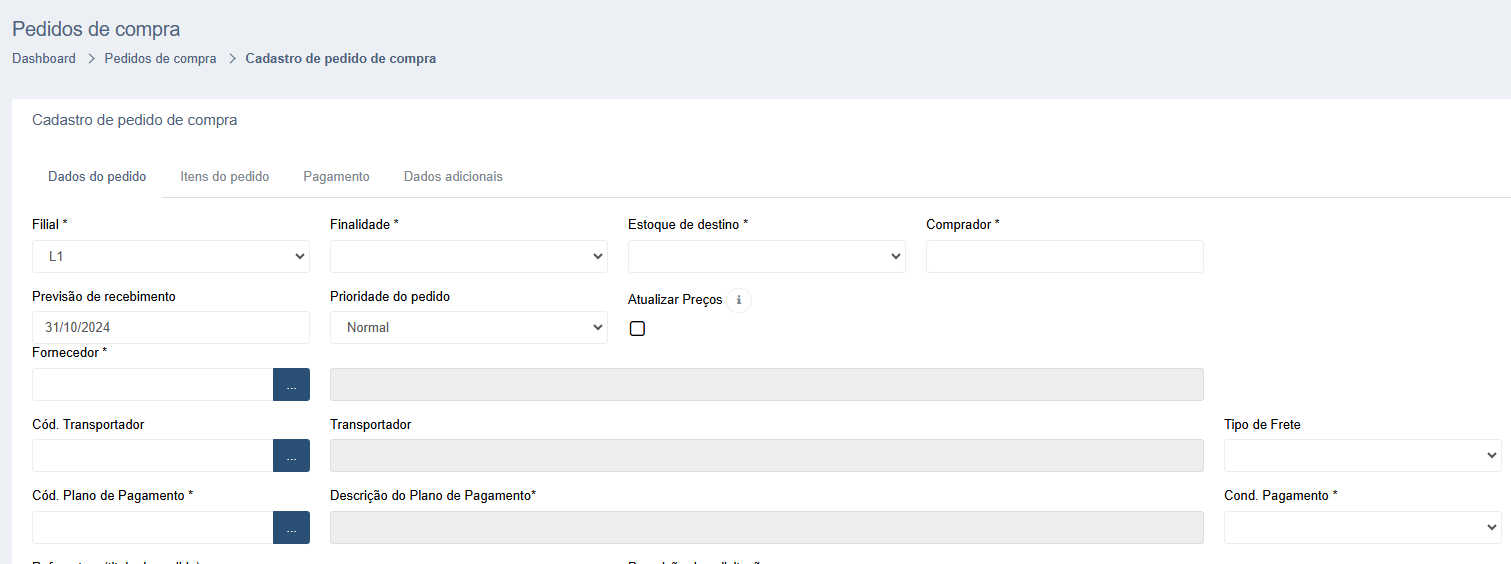Click the Pedidos de compra breadcrumb link

click(x=160, y=59)
